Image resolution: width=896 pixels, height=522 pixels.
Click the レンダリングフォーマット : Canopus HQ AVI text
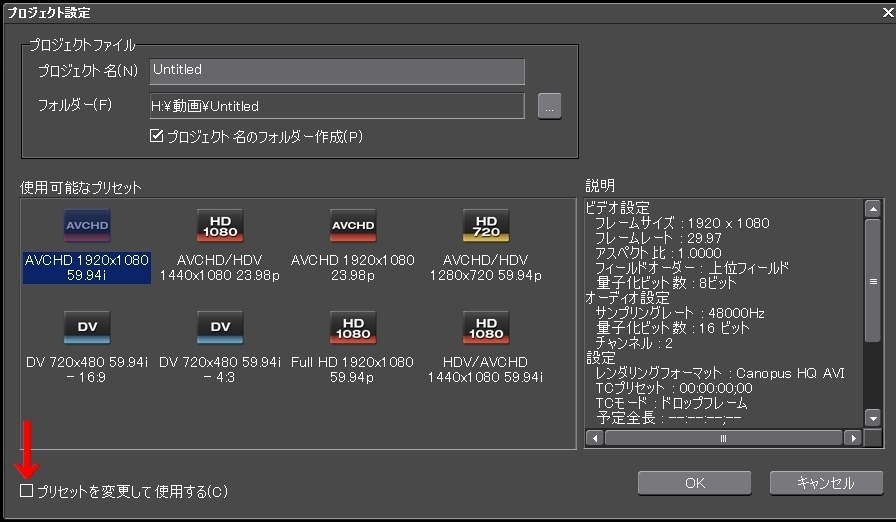[720, 374]
